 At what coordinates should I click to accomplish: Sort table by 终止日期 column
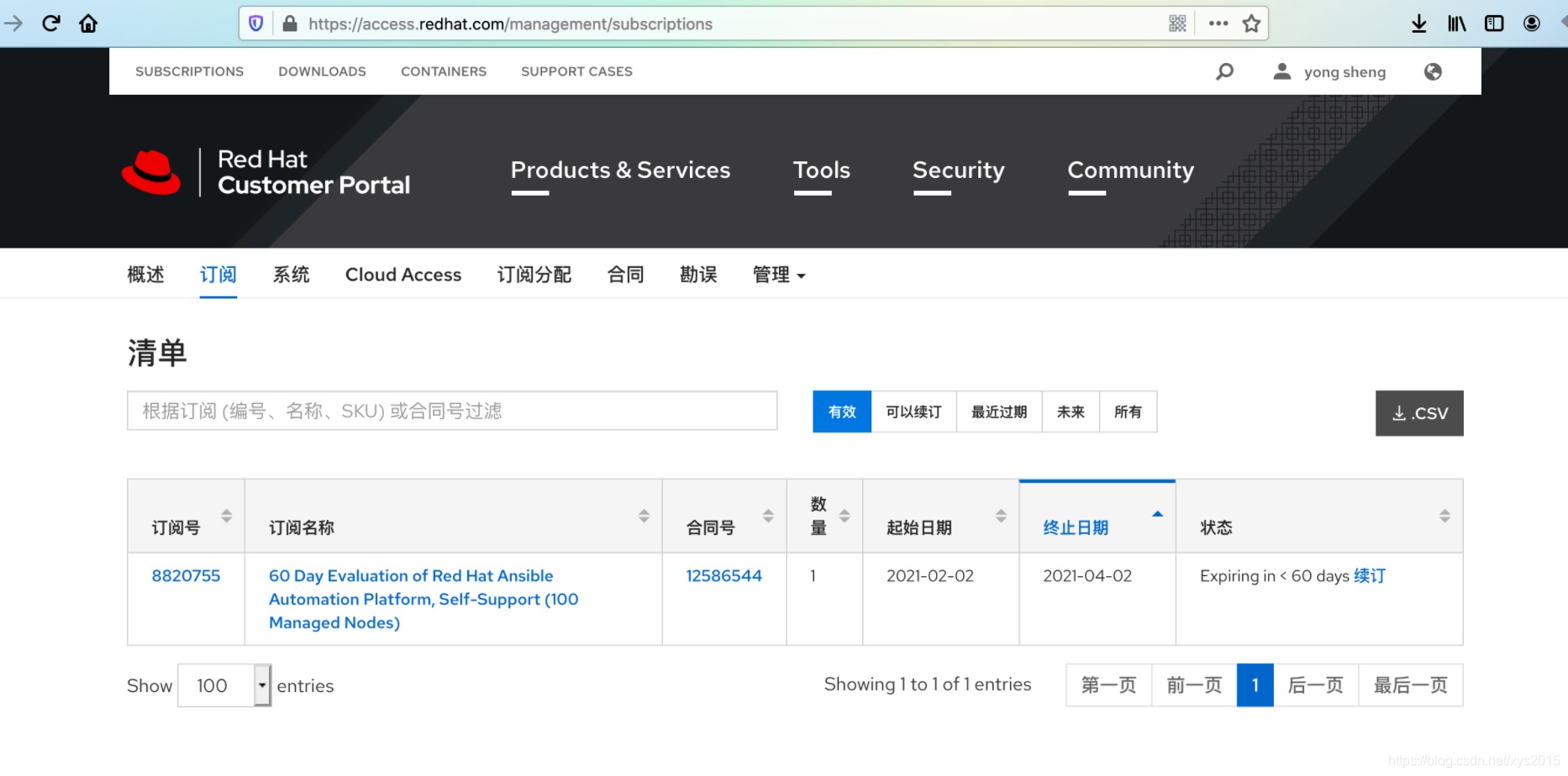[1097, 516]
